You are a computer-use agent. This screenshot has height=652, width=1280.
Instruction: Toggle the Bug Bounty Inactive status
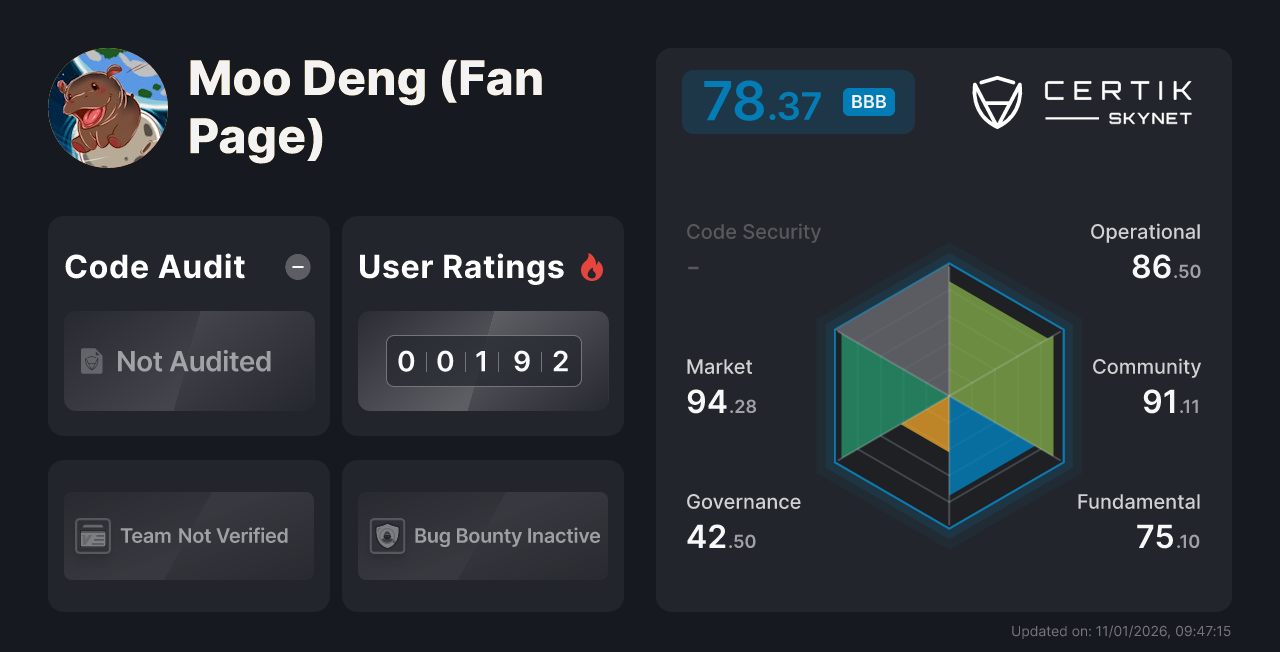(x=482, y=536)
